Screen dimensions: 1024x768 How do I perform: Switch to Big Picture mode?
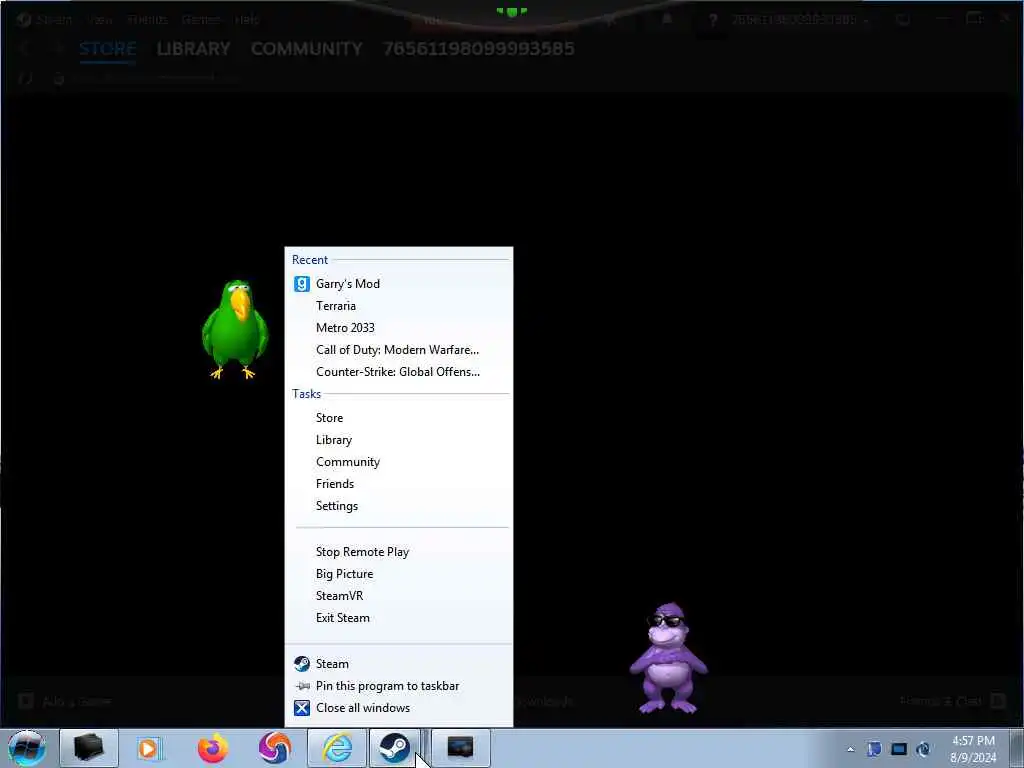[x=398, y=574]
